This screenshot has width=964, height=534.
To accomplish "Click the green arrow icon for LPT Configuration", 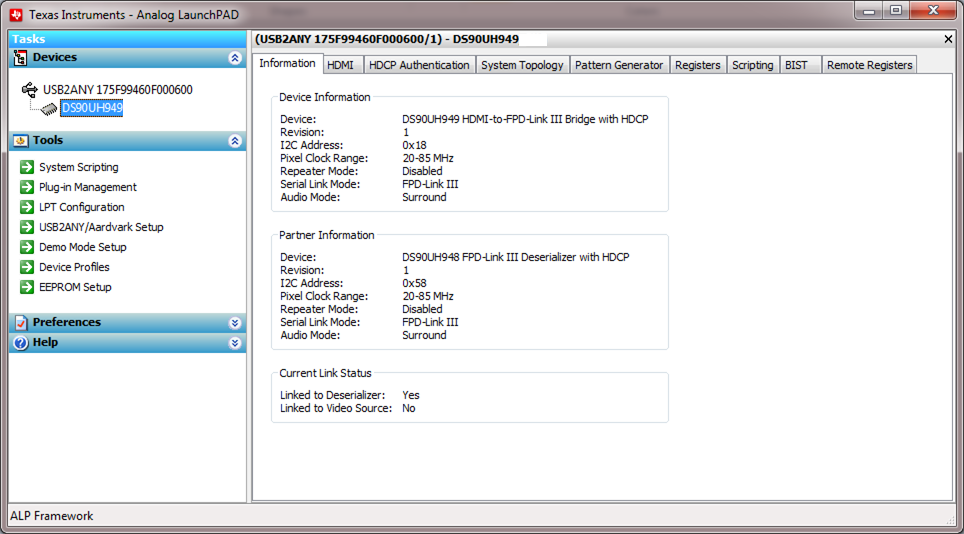I will [x=27, y=207].
